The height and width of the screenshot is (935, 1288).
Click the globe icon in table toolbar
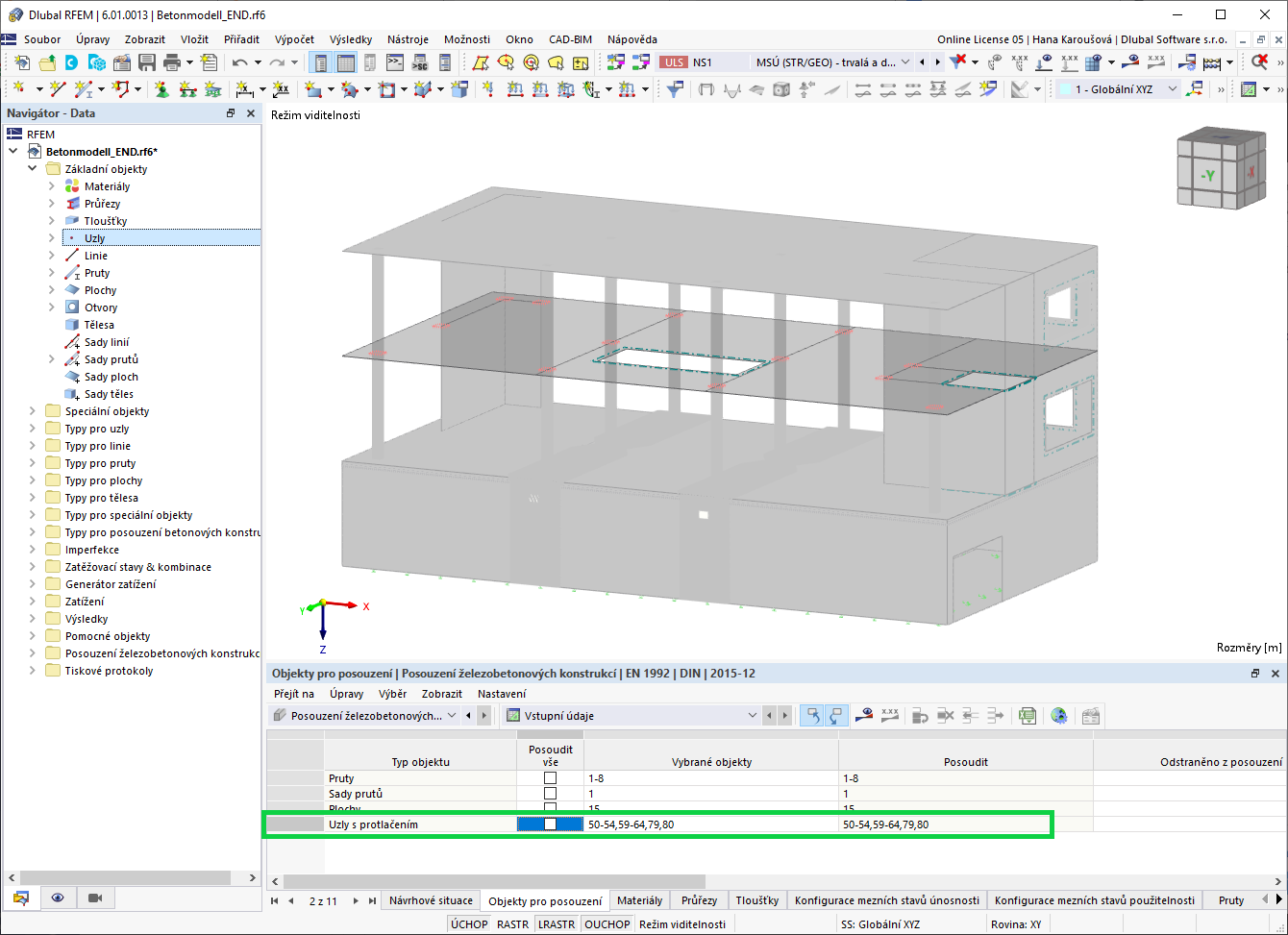1059,716
